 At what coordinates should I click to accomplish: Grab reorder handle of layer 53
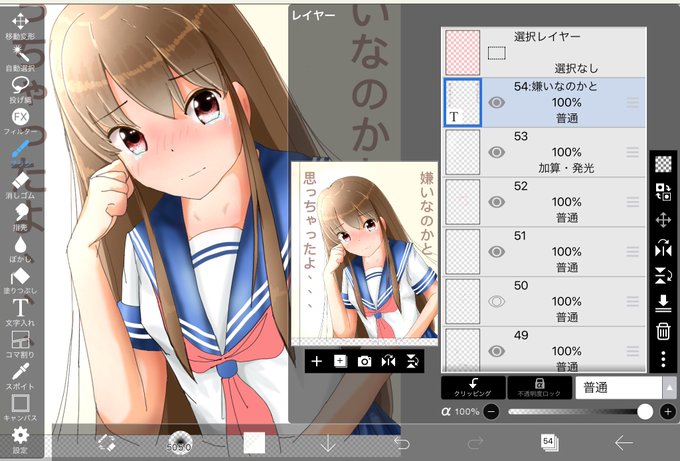point(633,152)
